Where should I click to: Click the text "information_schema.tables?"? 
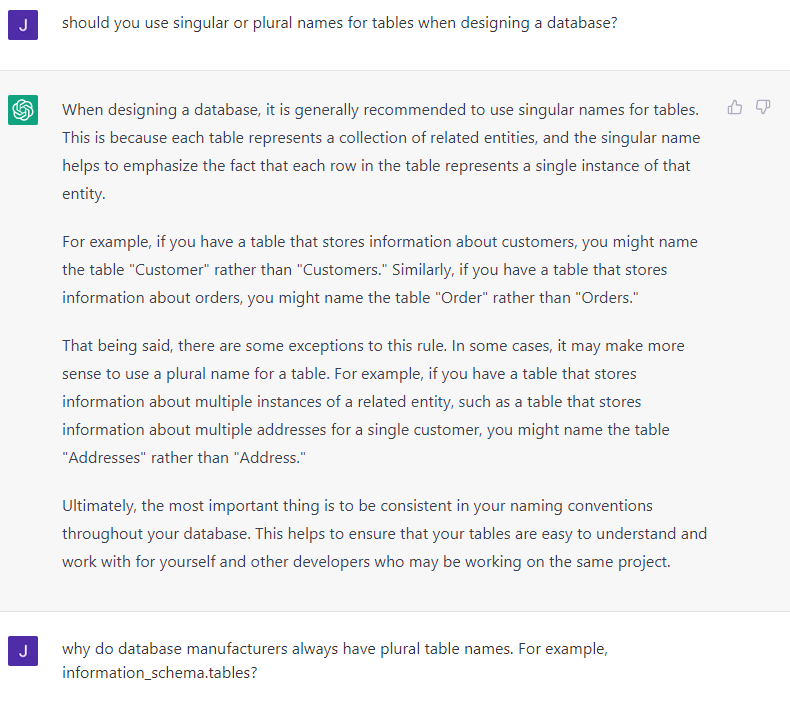pyautogui.click(x=159, y=673)
